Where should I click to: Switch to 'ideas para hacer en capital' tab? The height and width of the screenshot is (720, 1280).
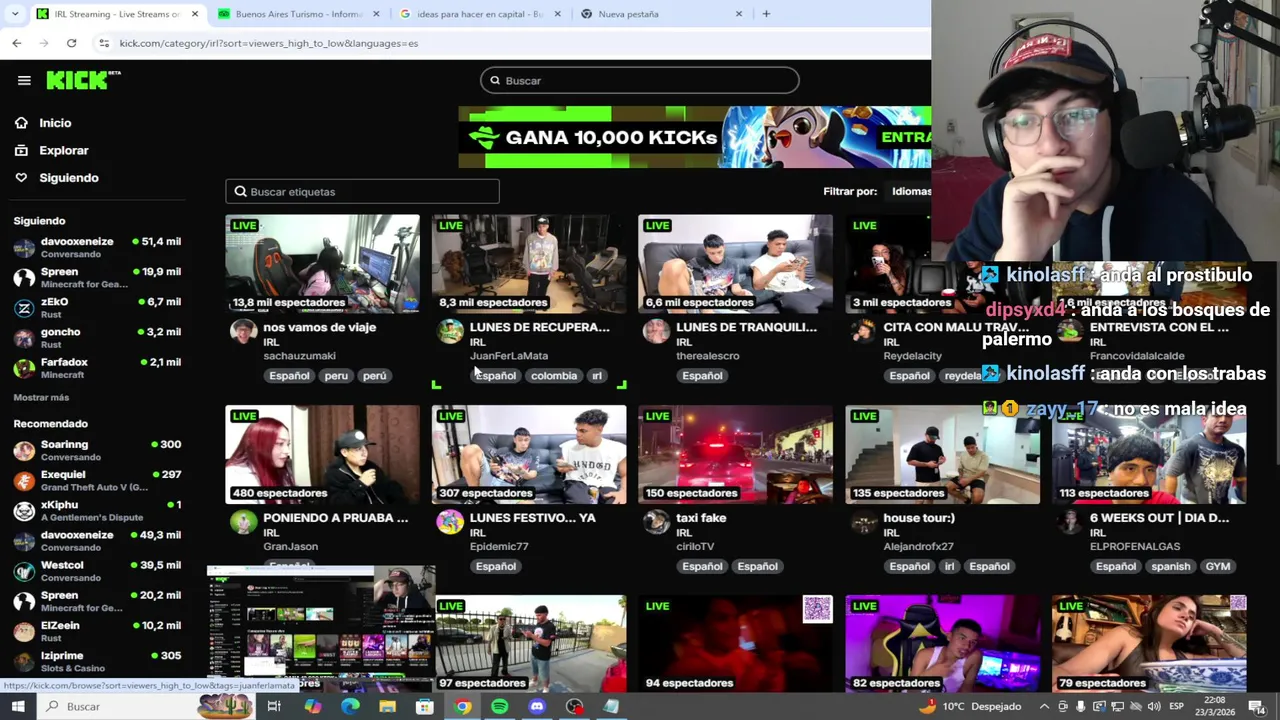(478, 14)
